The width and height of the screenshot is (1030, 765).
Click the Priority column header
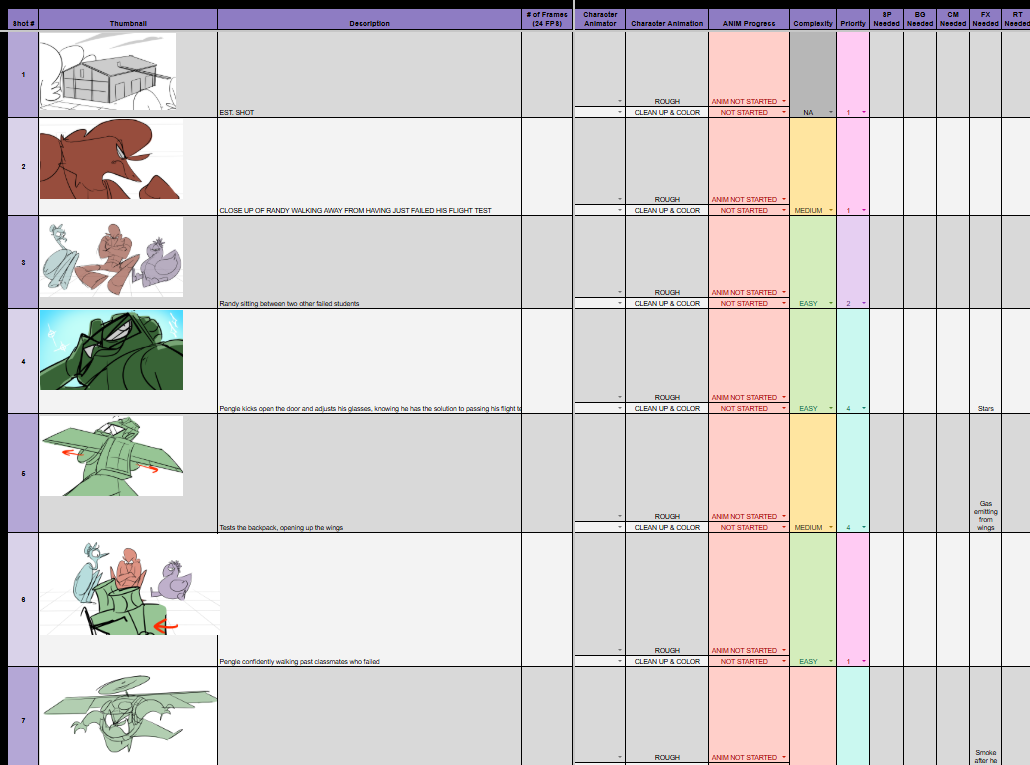[x=853, y=19]
